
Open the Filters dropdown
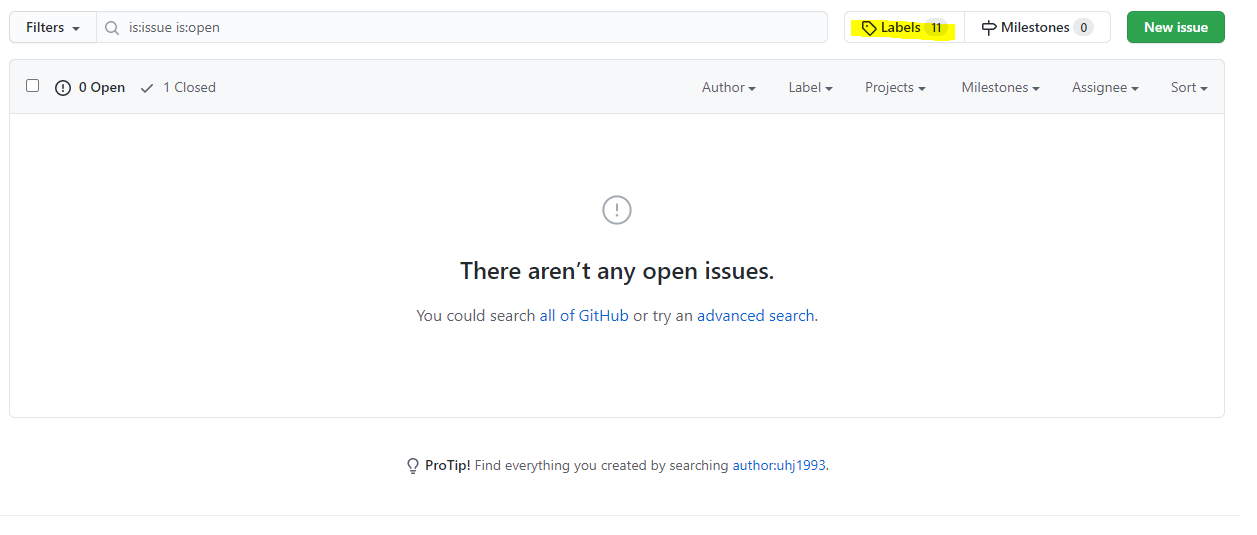pos(53,27)
